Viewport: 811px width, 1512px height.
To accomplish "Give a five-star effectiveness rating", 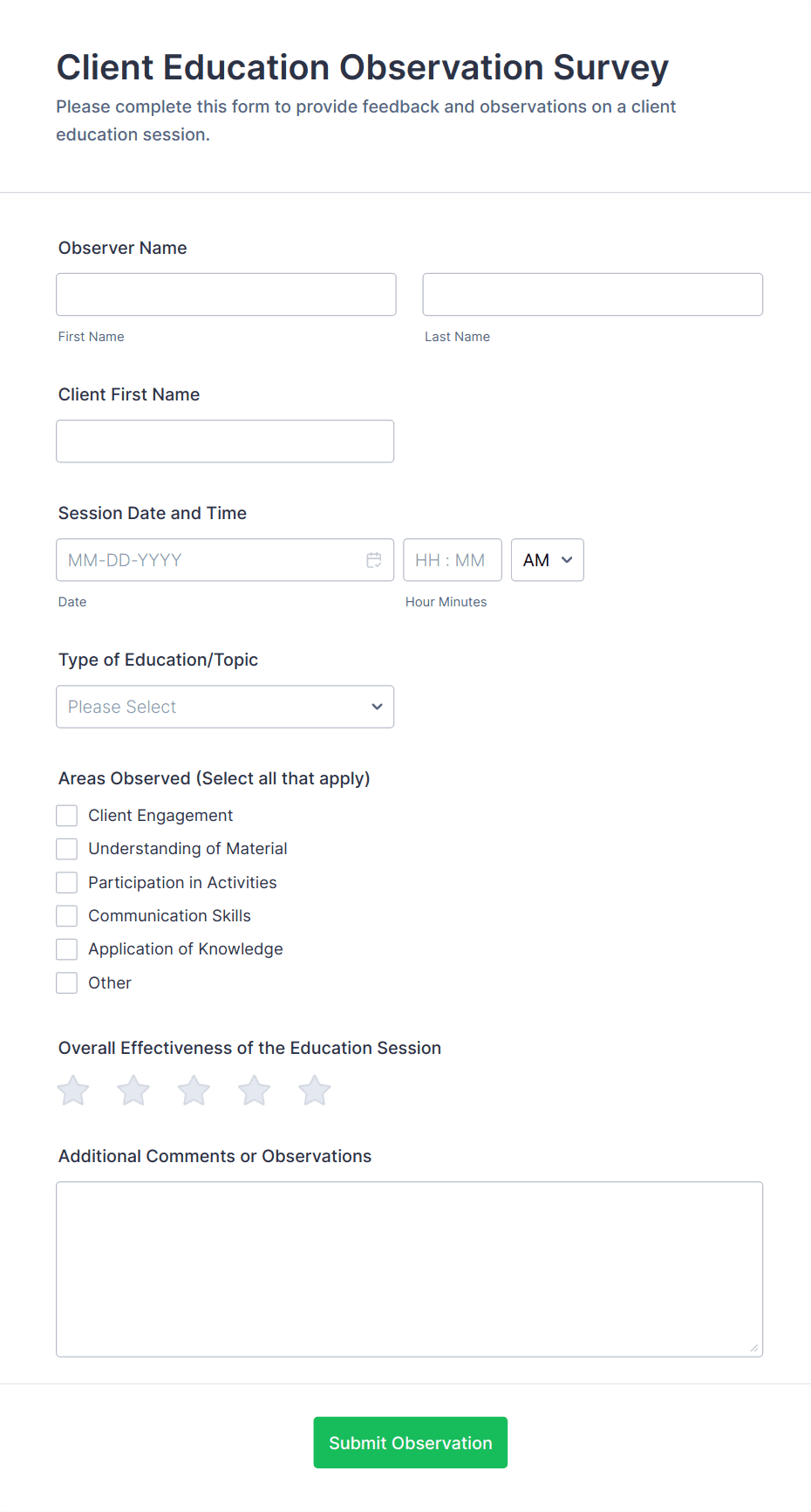I will pyautogui.click(x=315, y=1091).
